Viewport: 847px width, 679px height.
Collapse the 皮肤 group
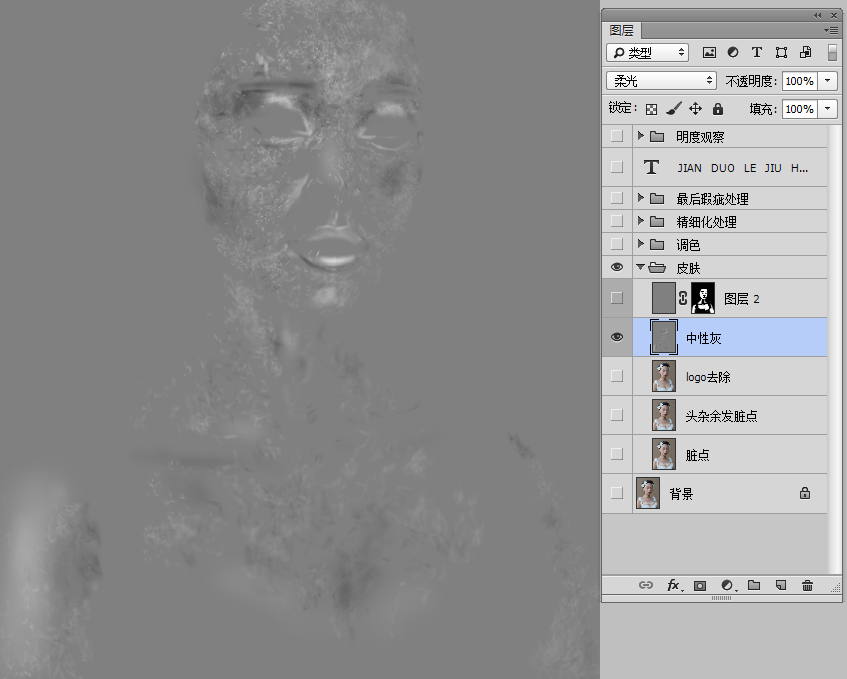pyautogui.click(x=641, y=268)
